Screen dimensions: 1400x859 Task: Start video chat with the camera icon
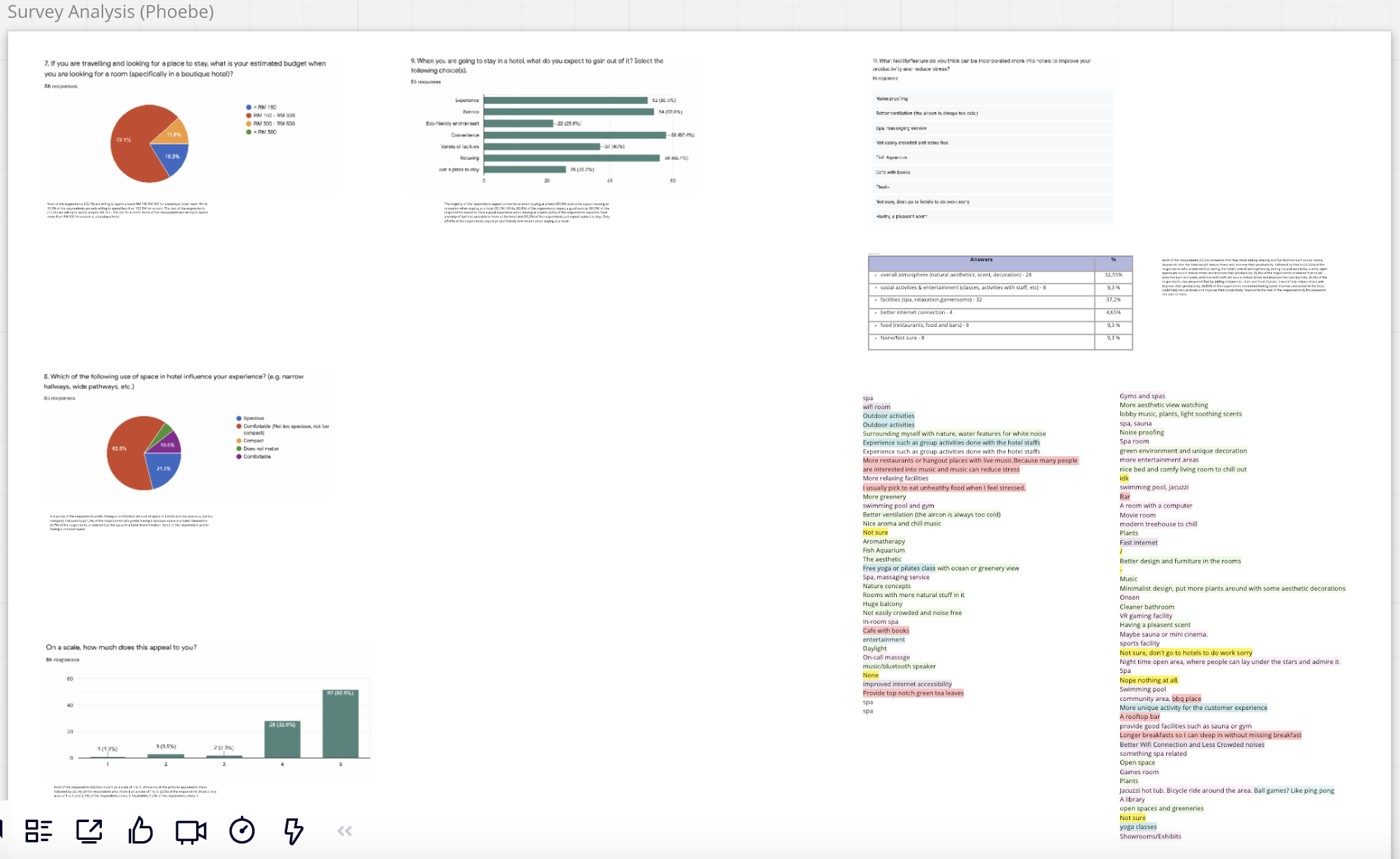191,832
